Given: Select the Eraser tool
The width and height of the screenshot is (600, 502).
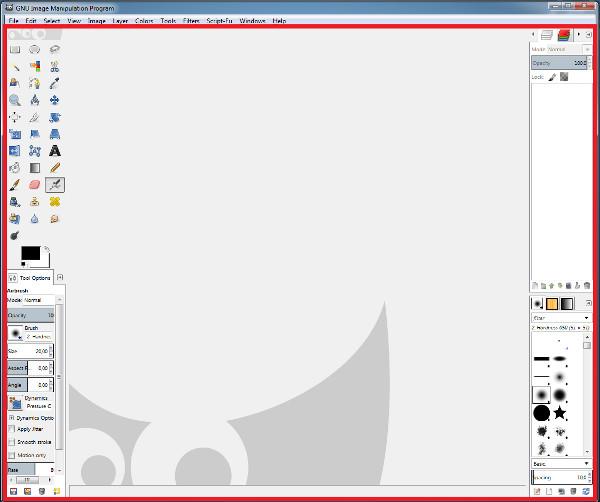Looking at the screenshot, I should pos(34,185).
